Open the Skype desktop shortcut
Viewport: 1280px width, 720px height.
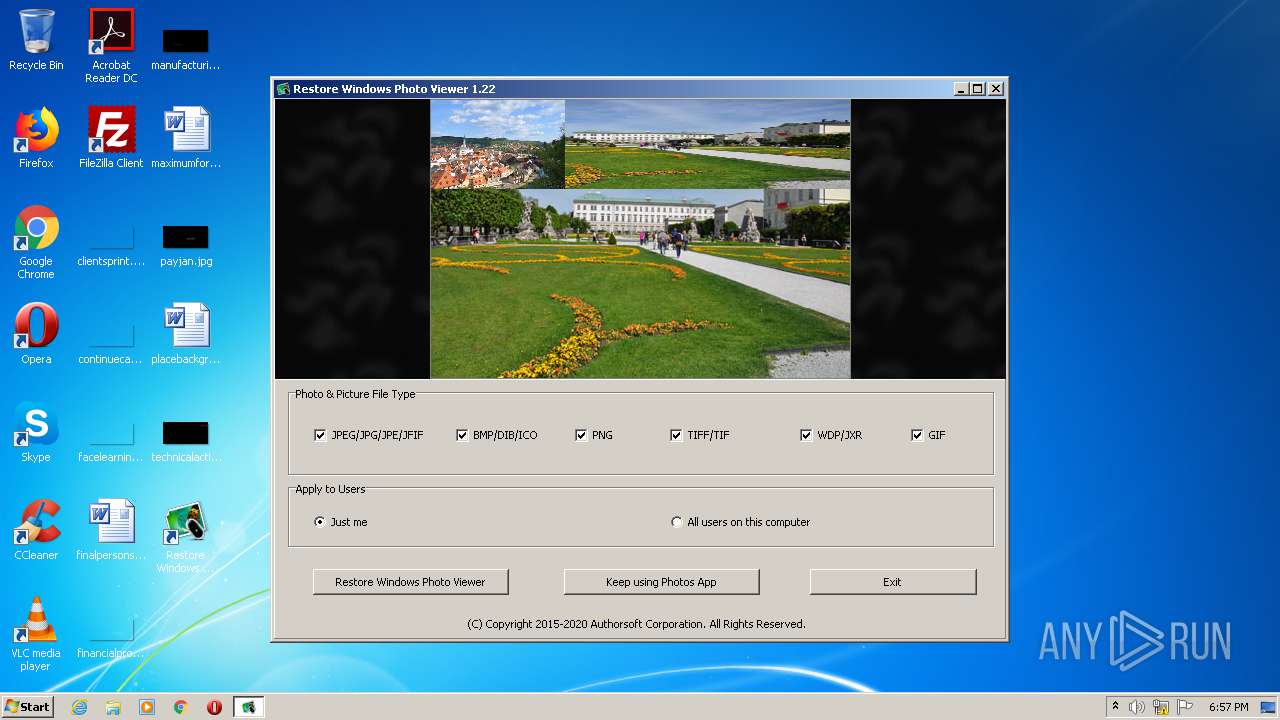36,432
